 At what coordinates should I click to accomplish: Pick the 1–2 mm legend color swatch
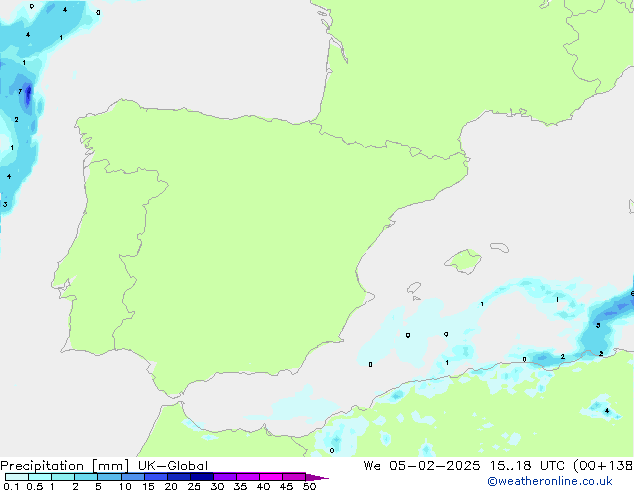[63, 477]
